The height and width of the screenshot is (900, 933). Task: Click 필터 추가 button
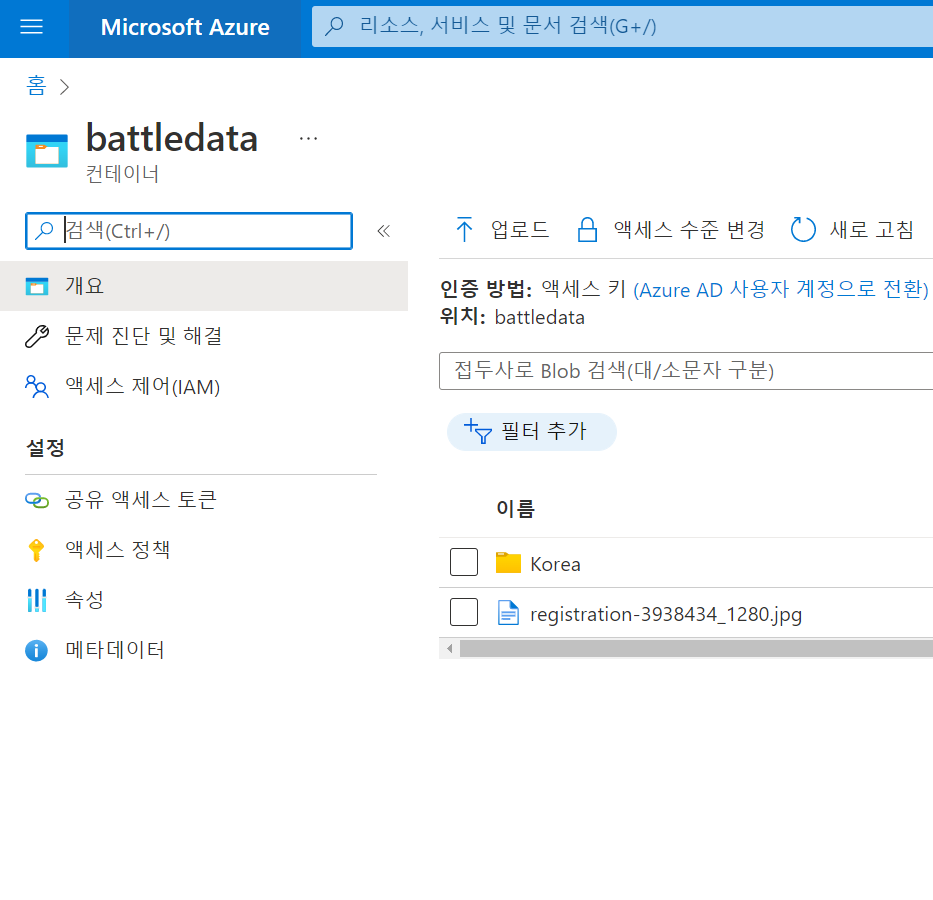coord(531,431)
